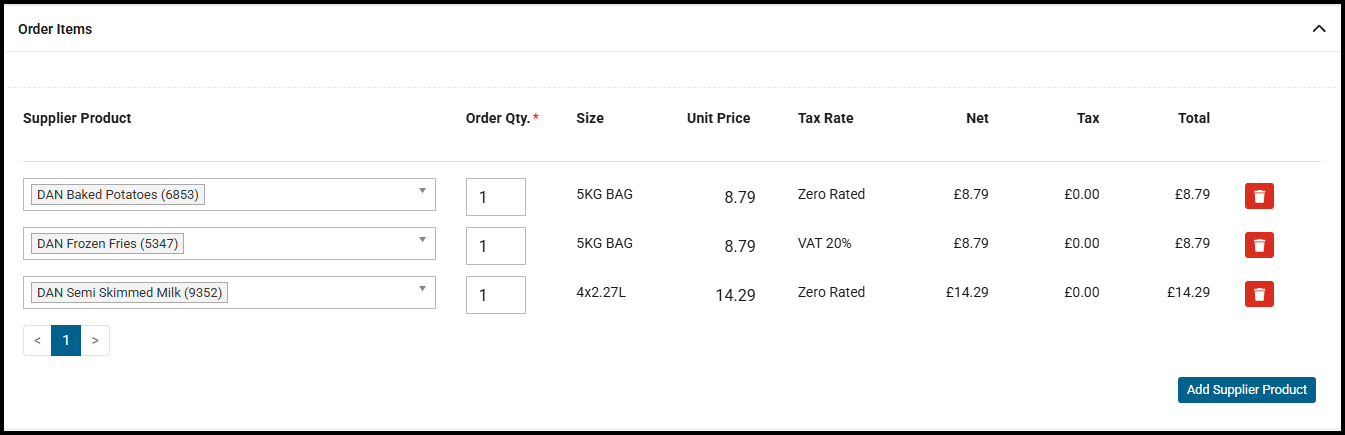Go to the next page arrow

pos(95,341)
